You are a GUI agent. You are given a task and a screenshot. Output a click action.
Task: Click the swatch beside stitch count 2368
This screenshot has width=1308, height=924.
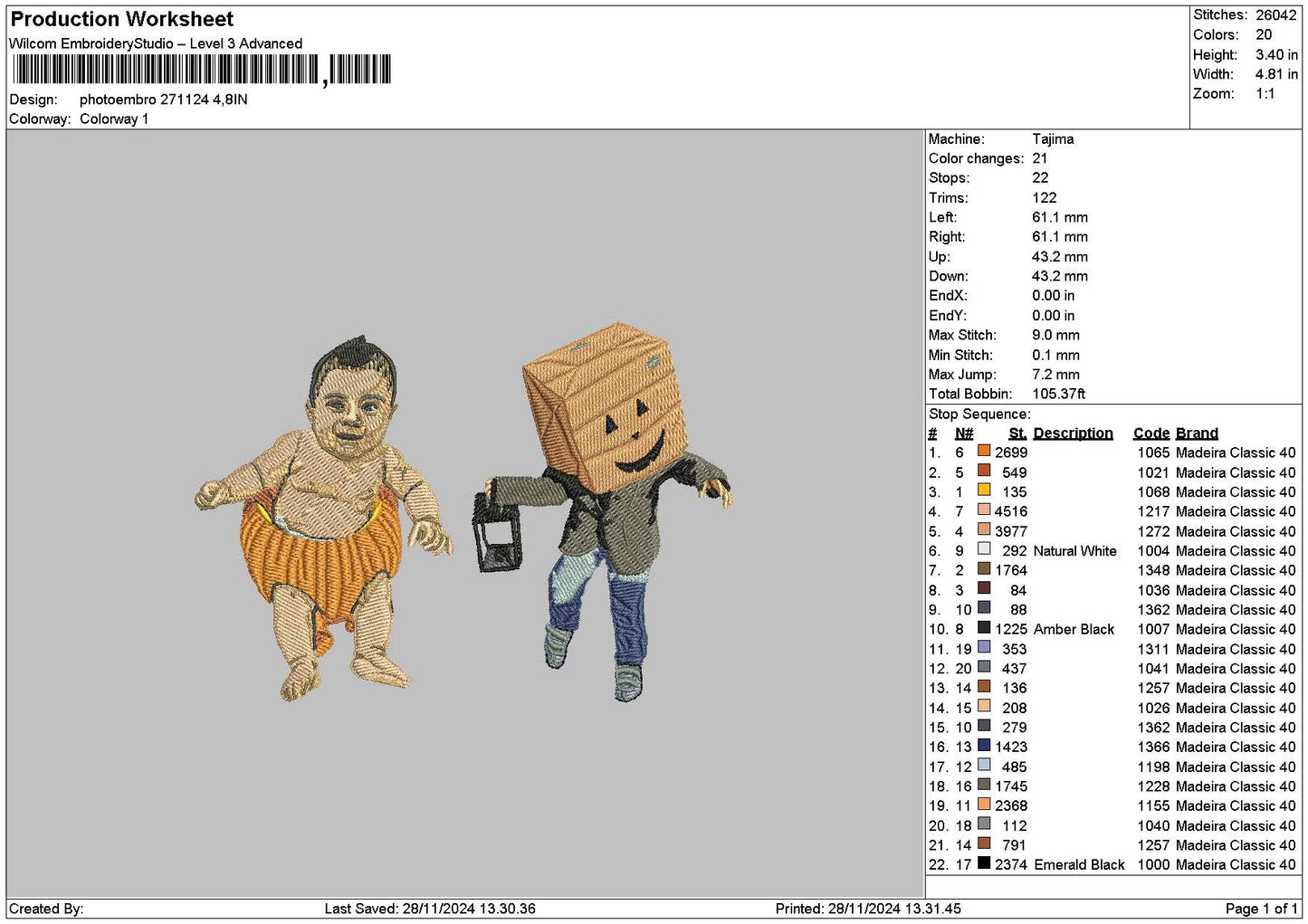point(984,805)
